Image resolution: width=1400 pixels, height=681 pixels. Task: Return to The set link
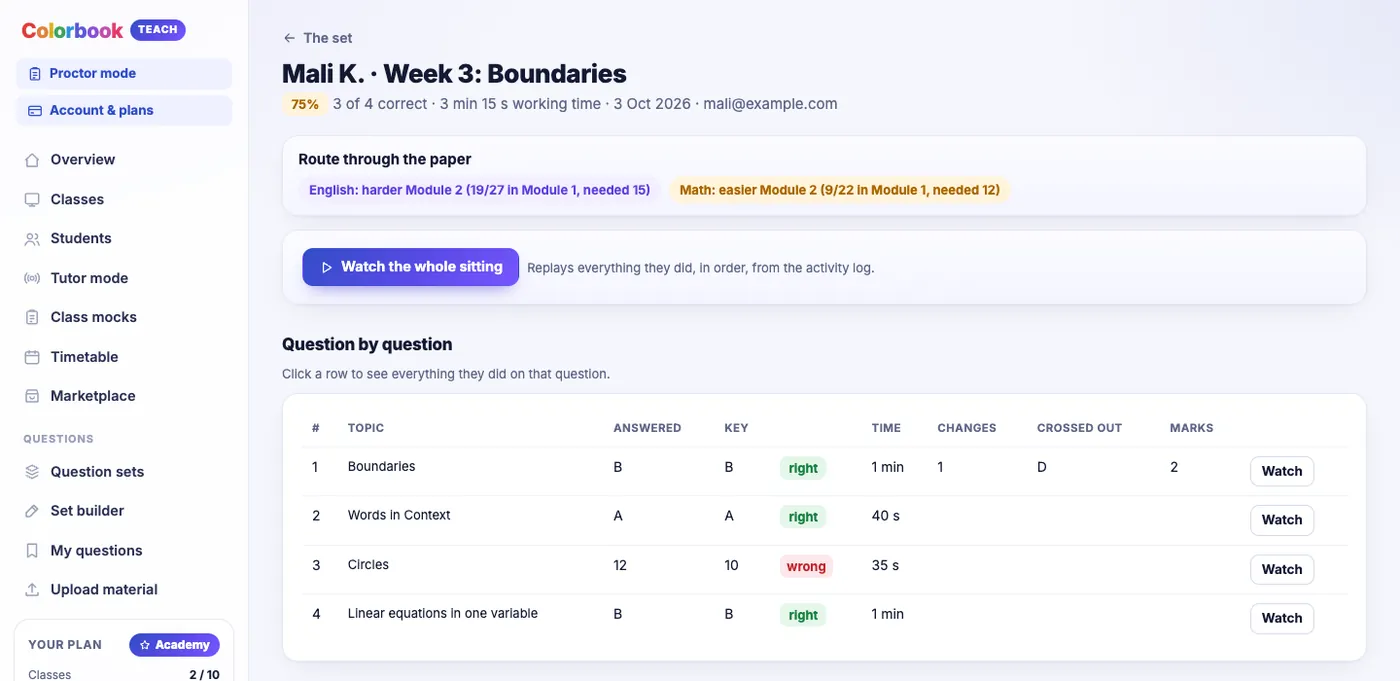(x=318, y=38)
